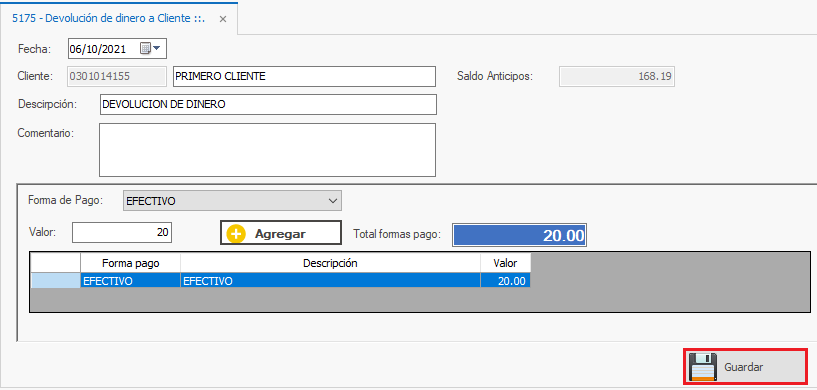Select the Saldo Anticipos field showing 168.19

click(617, 76)
